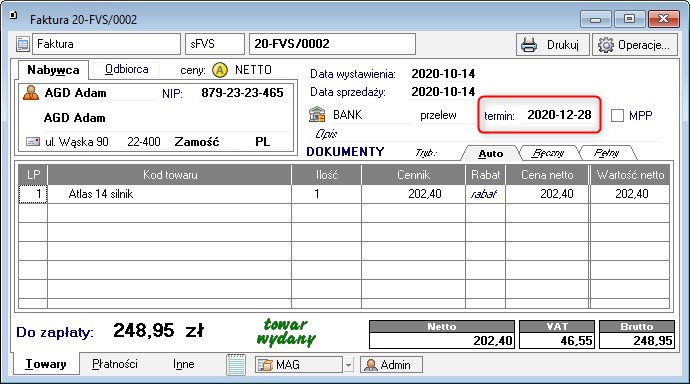This screenshot has width=690, height=384.
Task: Click the towar wydany status label
Action: tap(286, 332)
